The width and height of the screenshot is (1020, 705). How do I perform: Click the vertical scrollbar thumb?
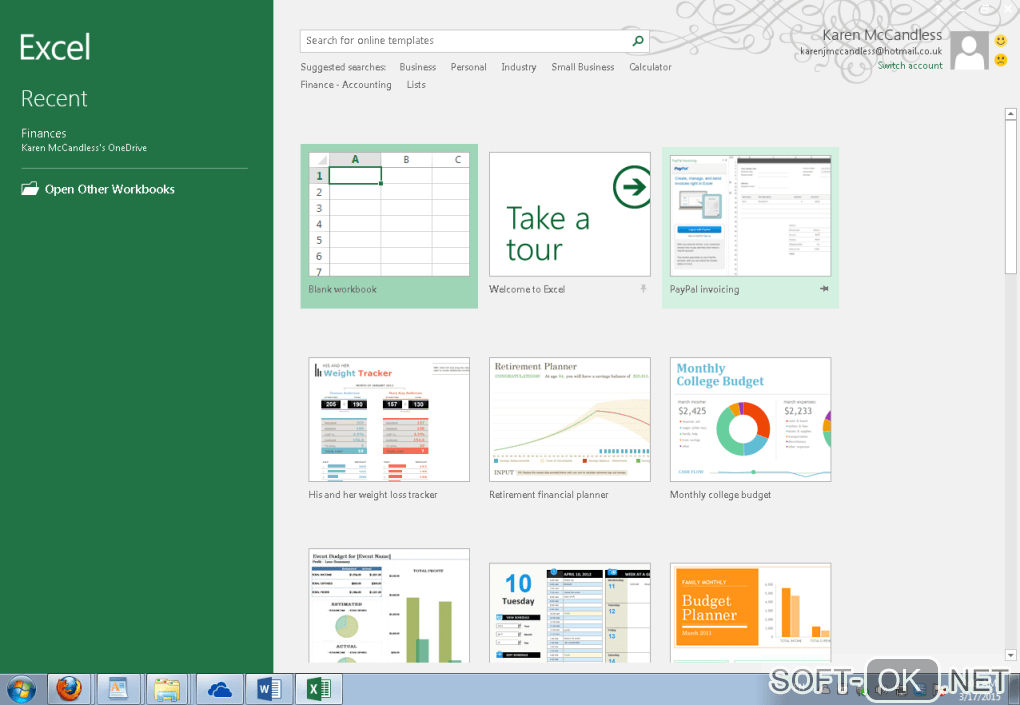[x=1010, y=197]
